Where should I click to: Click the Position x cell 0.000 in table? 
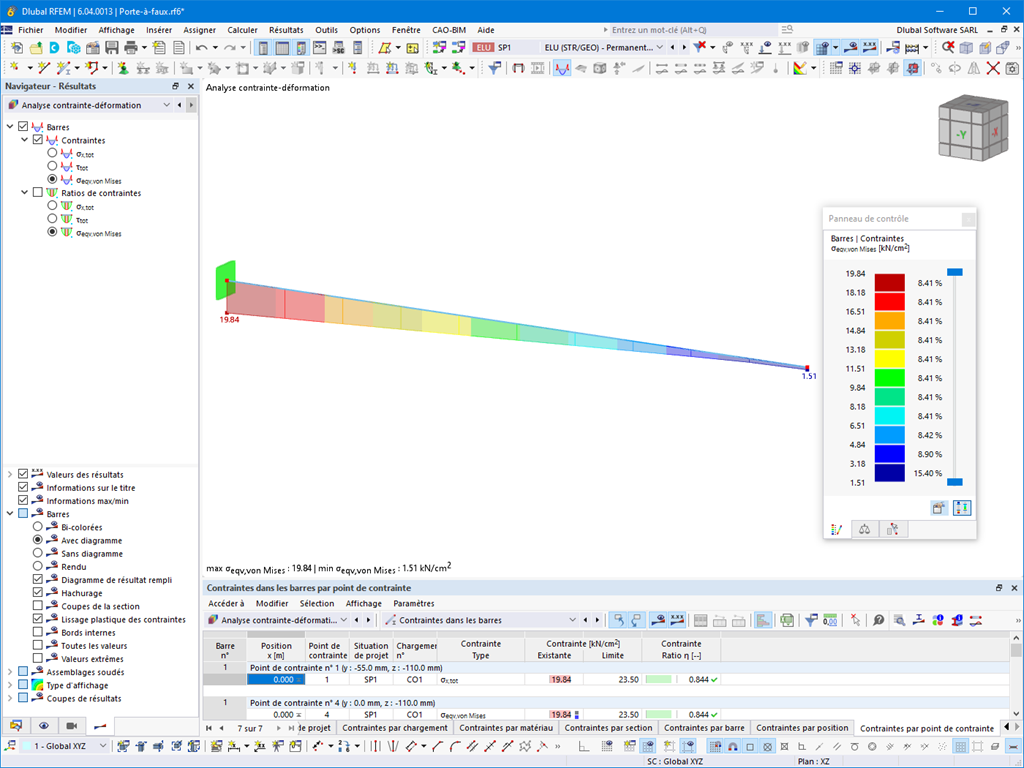click(x=276, y=680)
